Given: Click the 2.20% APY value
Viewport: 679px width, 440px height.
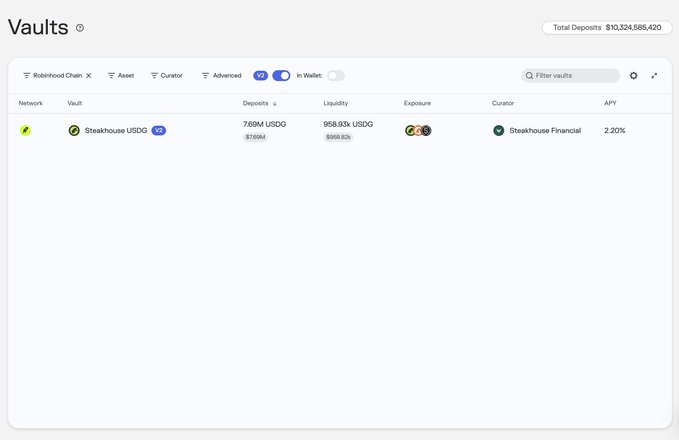Looking at the screenshot, I should 614,130.
